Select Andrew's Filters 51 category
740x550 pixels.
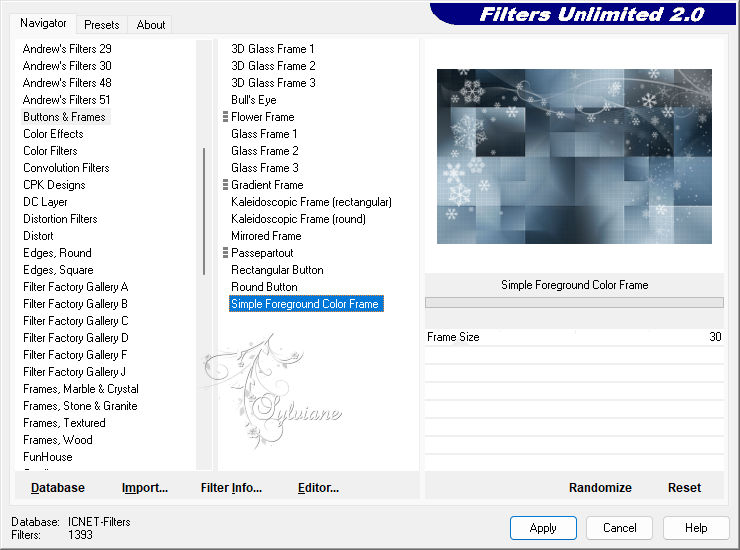67,100
